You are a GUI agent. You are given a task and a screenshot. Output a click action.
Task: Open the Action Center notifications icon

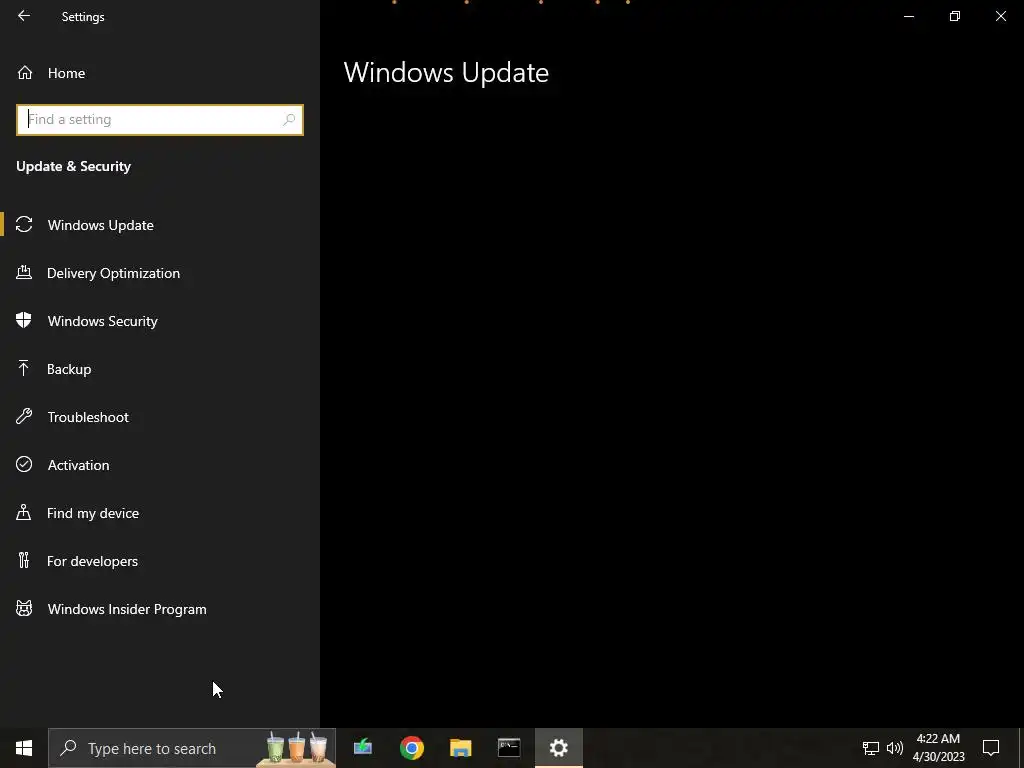coord(991,748)
